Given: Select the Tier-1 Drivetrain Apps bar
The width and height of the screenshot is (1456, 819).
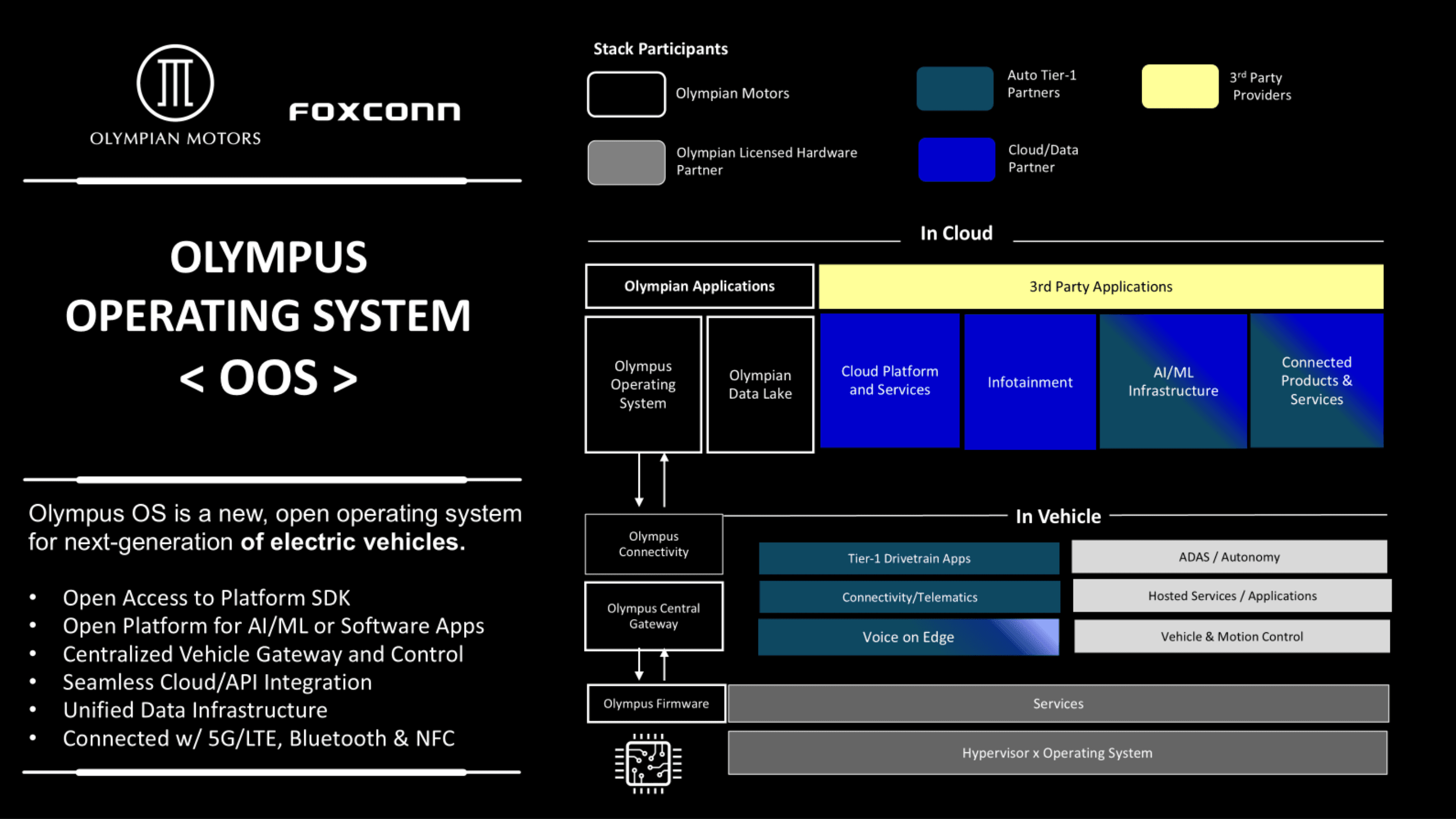Looking at the screenshot, I should click(x=909, y=559).
